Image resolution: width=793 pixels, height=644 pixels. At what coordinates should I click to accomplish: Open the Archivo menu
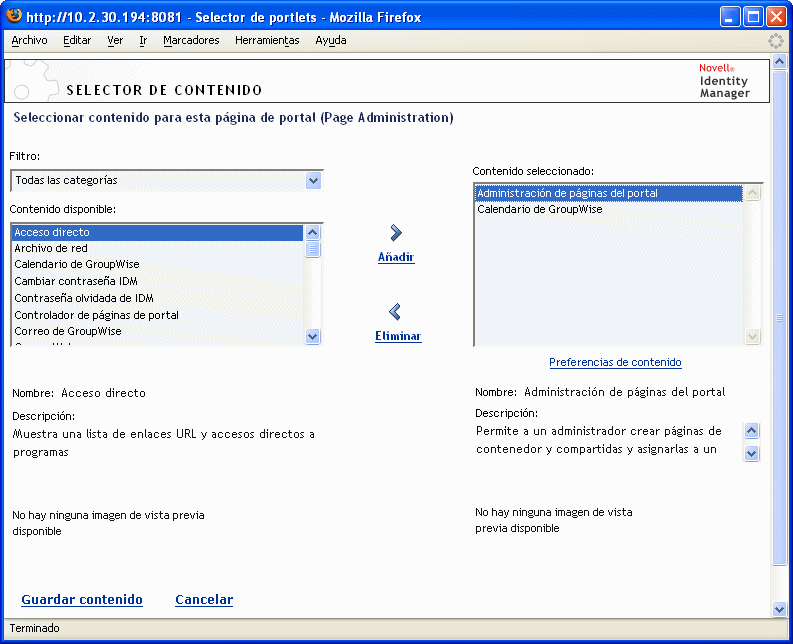pyautogui.click(x=29, y=40)
